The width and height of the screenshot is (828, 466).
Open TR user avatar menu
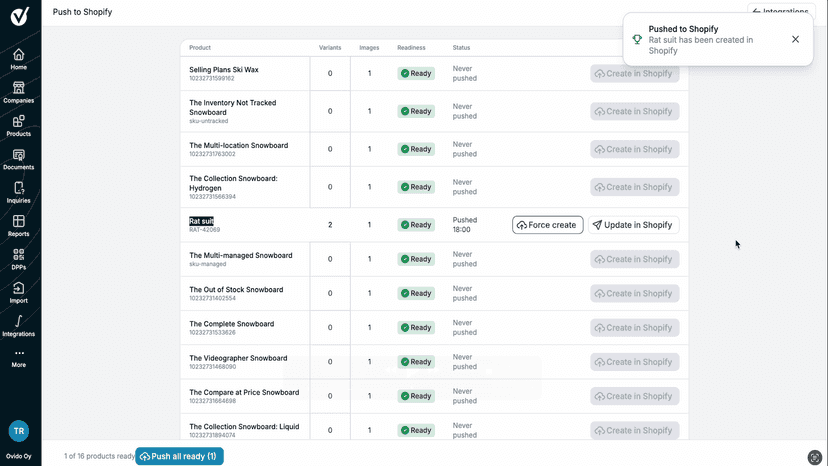(x=18, y=431)
